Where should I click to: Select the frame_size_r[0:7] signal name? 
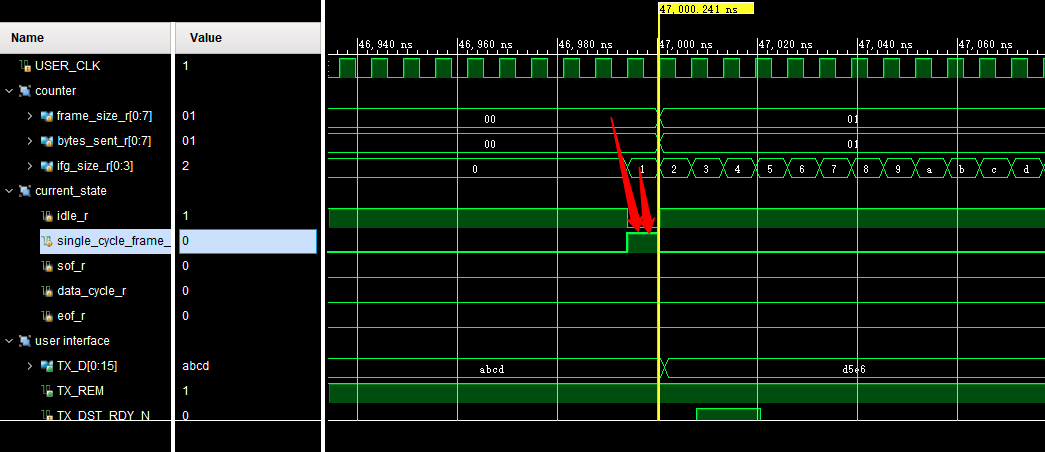[105, 116]
